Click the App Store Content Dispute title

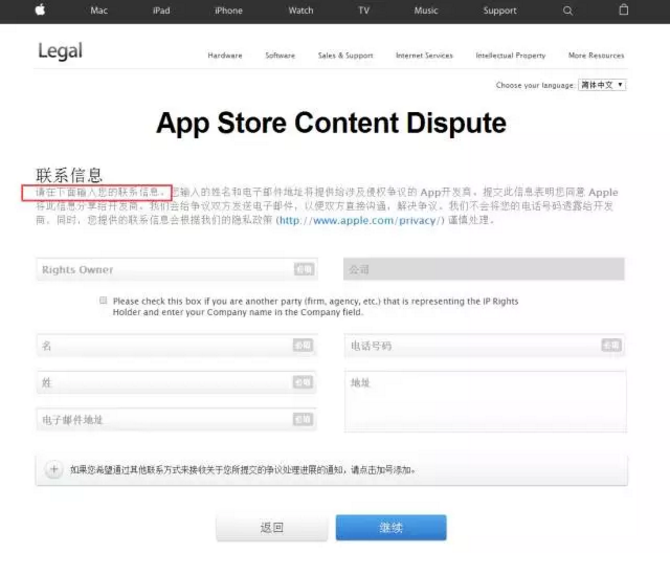click(x=331, y=123)
